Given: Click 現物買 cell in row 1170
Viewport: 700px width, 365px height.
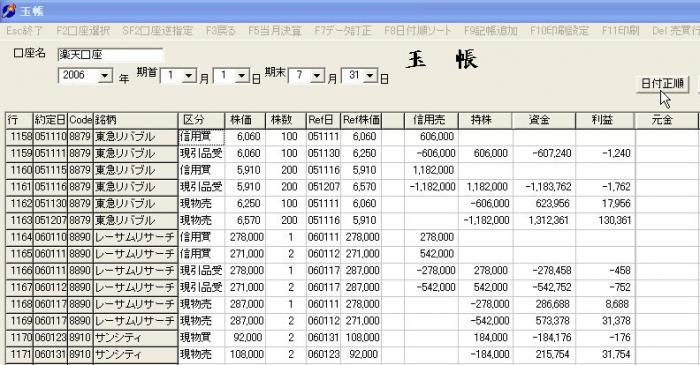Looking at the screenshot, I should (201, 337).
